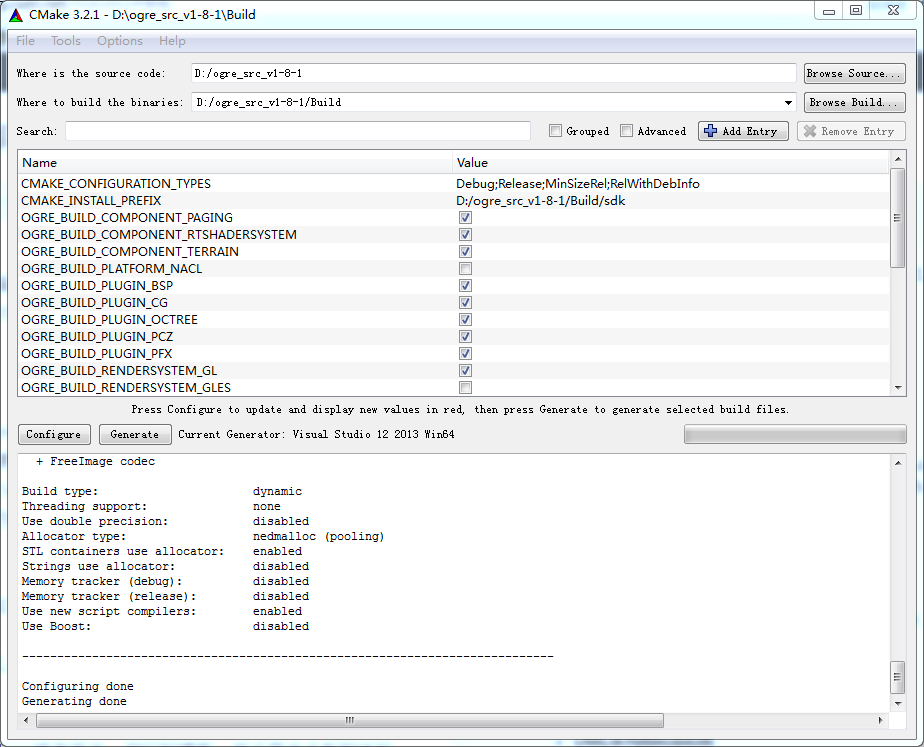Click the output log horizontal scrollbar
The image size is (924, 747).
coord(350,720)
